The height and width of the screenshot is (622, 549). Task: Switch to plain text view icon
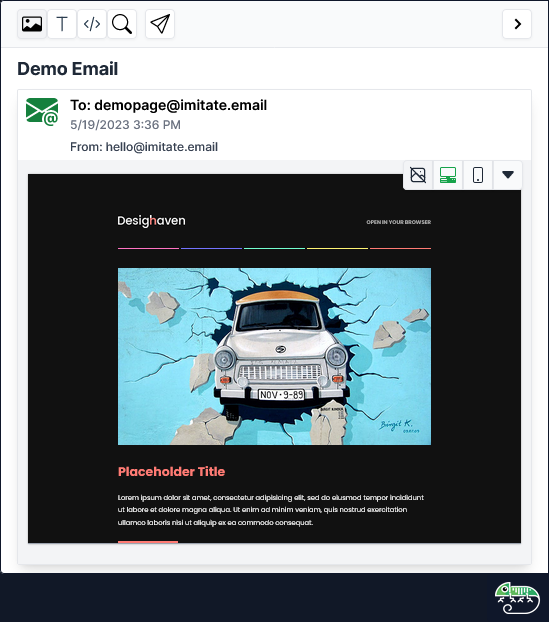pos(62,24)
